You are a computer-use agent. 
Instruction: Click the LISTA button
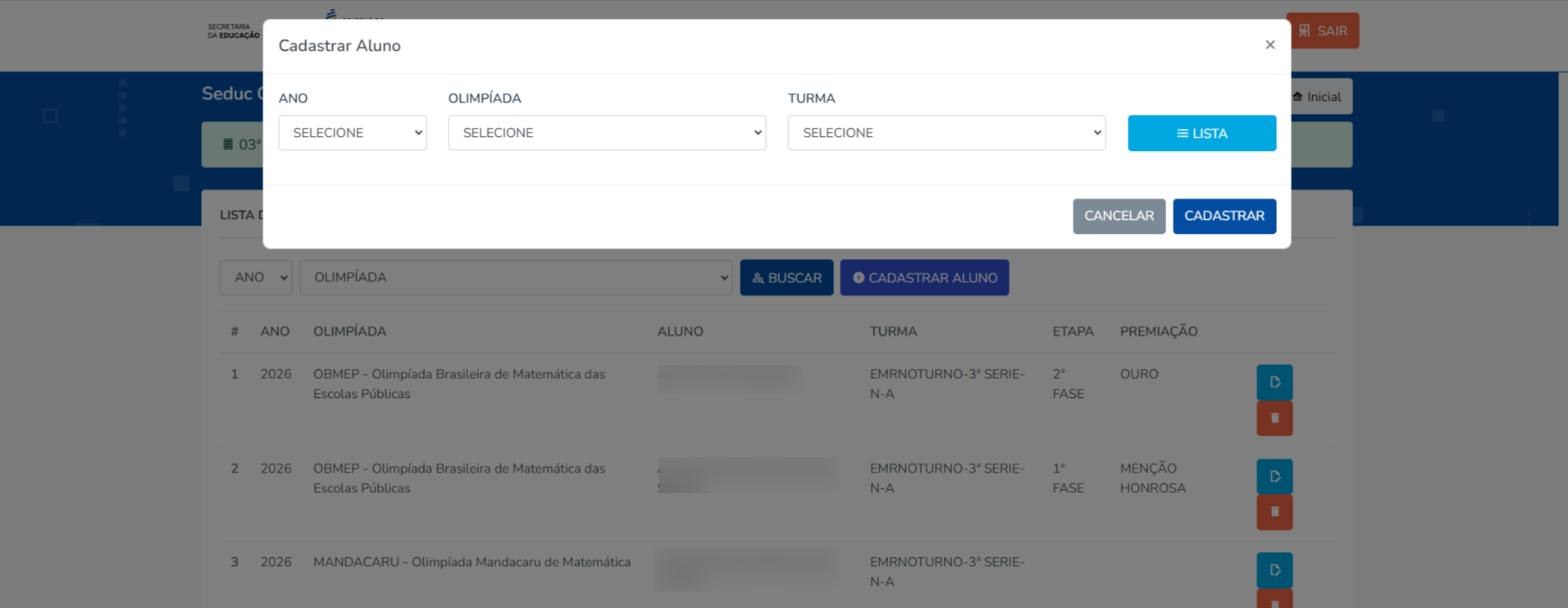1201,133
